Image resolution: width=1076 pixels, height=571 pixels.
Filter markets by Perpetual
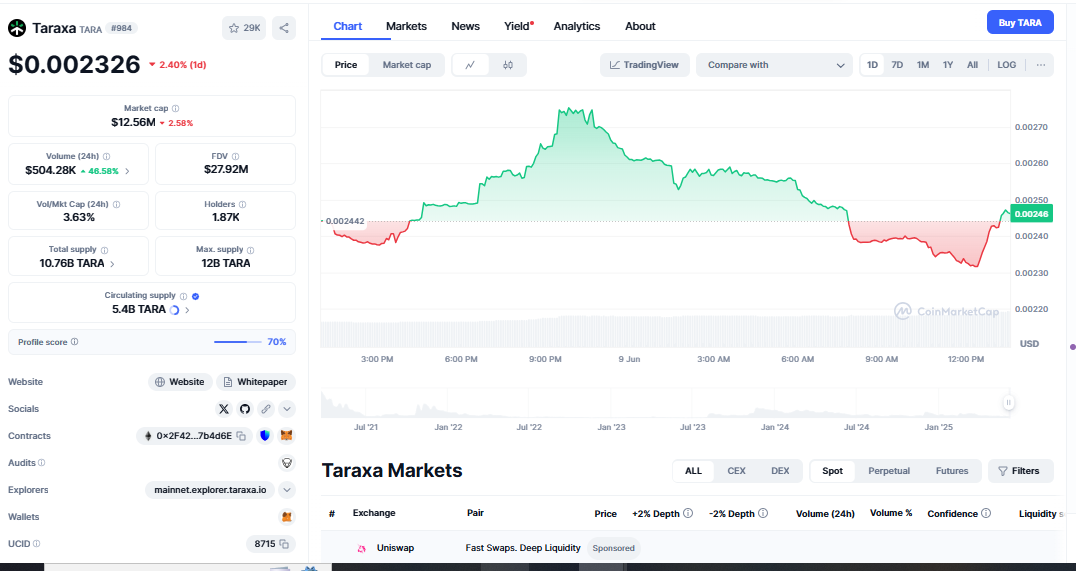point(889,471)
